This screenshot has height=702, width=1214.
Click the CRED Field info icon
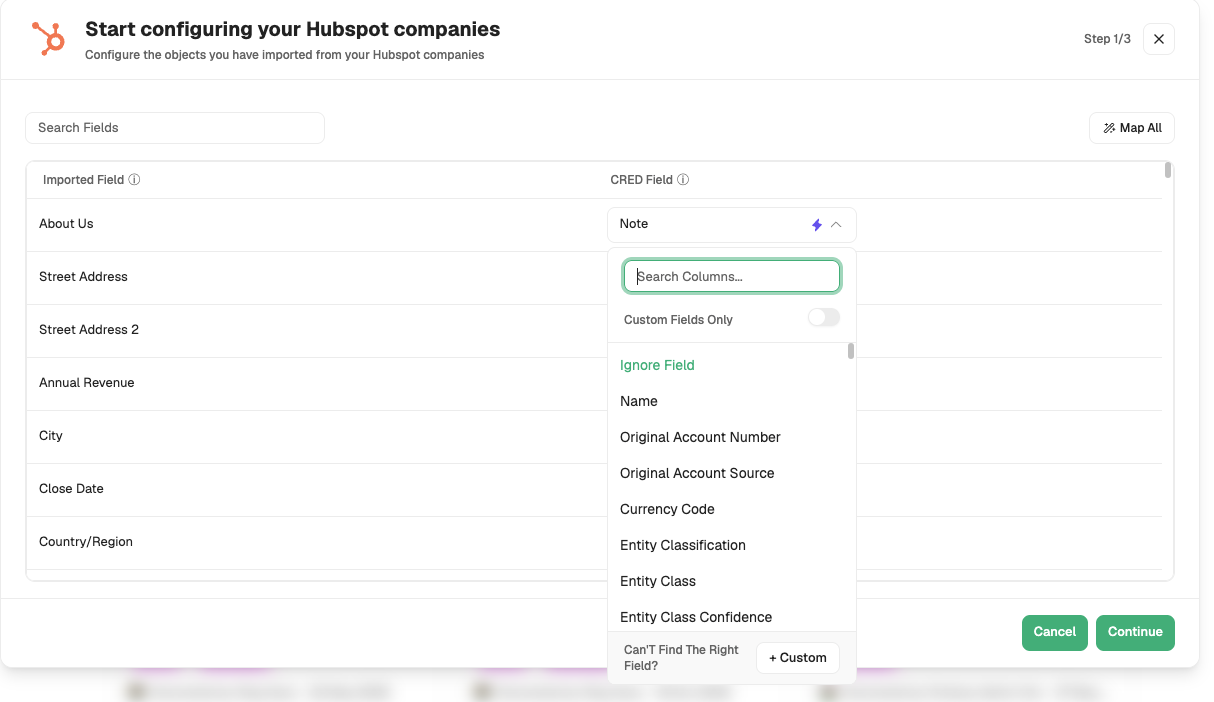683,180
